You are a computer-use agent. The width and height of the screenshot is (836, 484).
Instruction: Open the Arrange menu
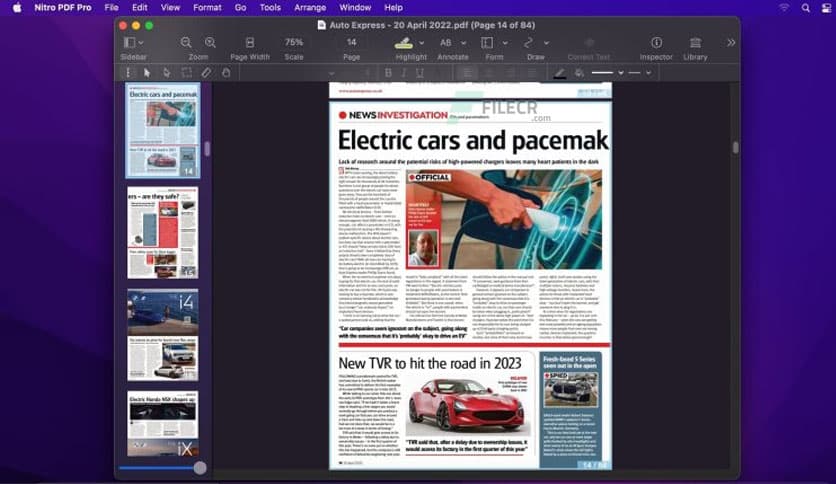[310, 7]
